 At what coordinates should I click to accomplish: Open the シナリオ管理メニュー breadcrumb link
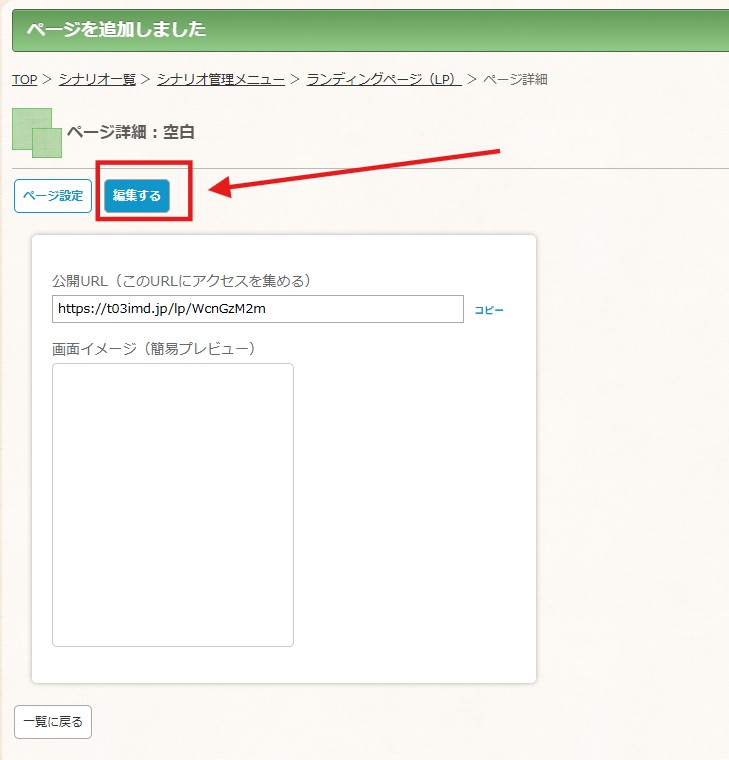(221, 79)
